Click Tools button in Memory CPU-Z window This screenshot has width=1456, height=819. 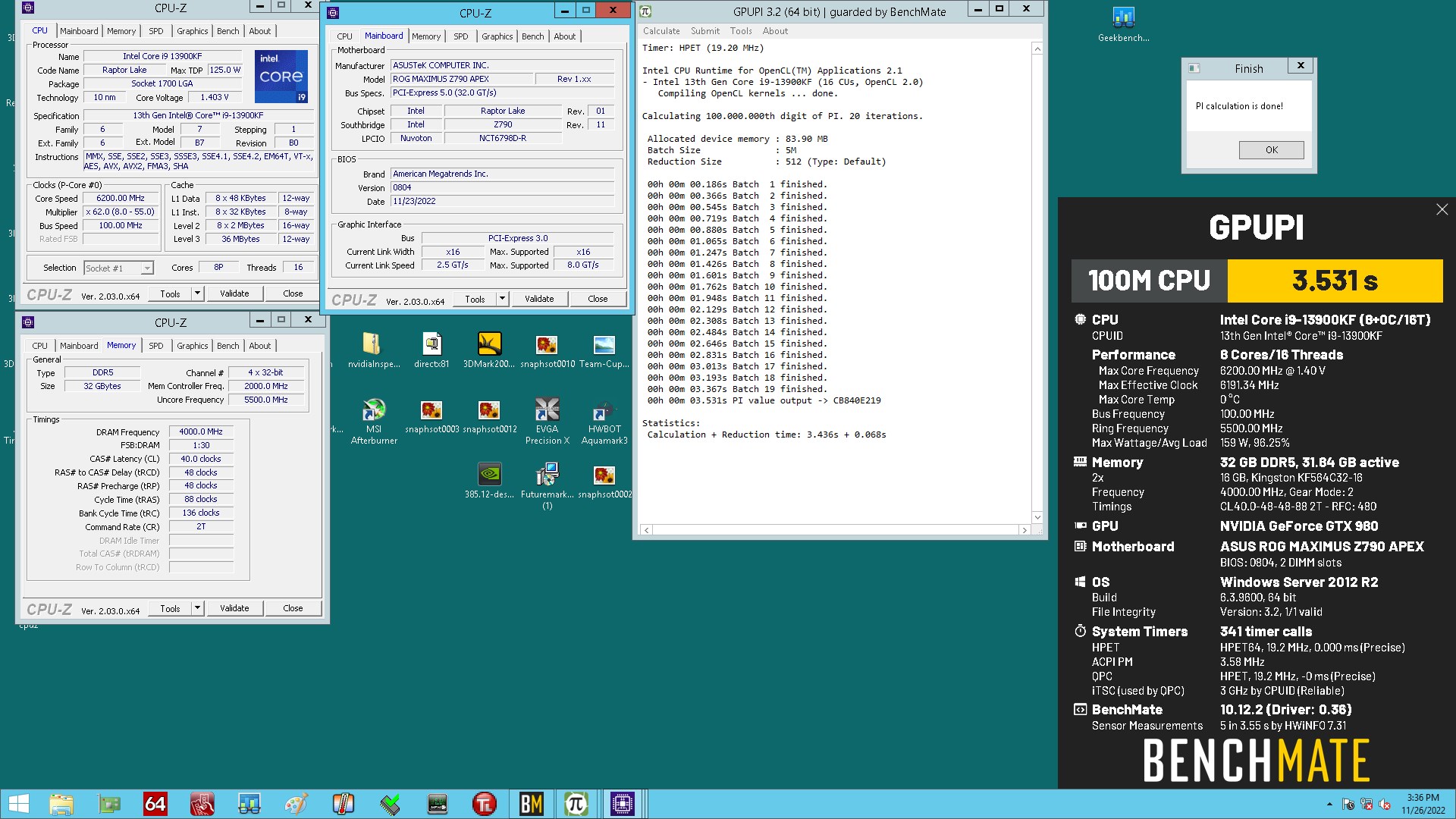point(171,608)
